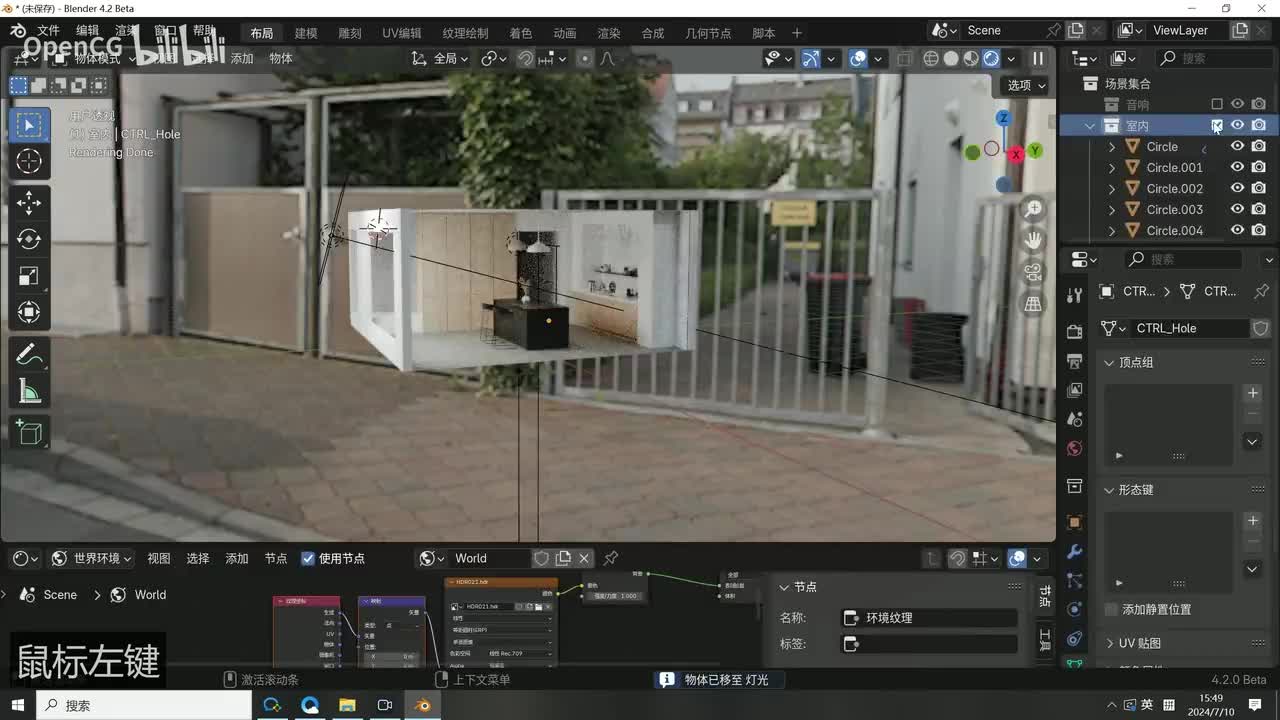Open the 选项 options dropdown
Image resolution: width=1280 pixels, height=720 pixels.
1027,85
